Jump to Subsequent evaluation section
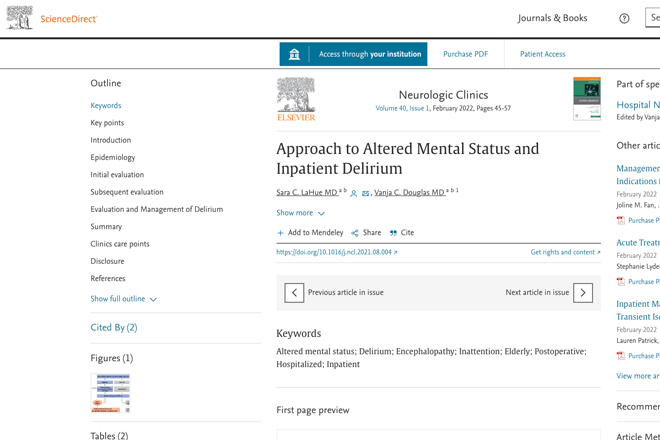This screenshot has width=660, height=440. (127, 192)
